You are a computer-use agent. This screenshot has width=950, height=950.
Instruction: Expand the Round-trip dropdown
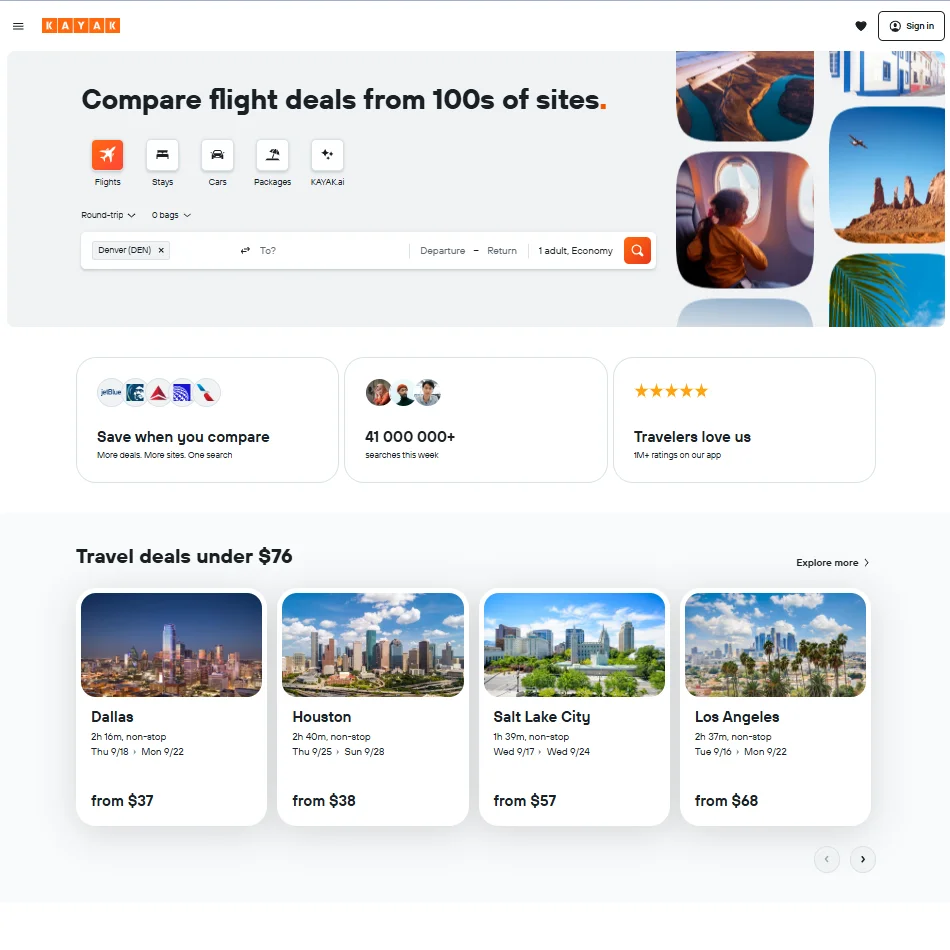(108, 215)
